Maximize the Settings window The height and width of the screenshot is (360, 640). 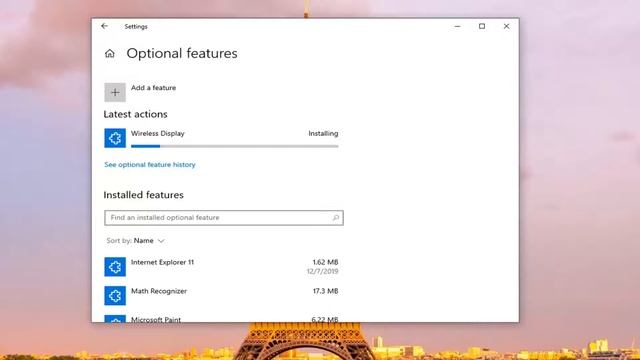[x=482, y=26]
